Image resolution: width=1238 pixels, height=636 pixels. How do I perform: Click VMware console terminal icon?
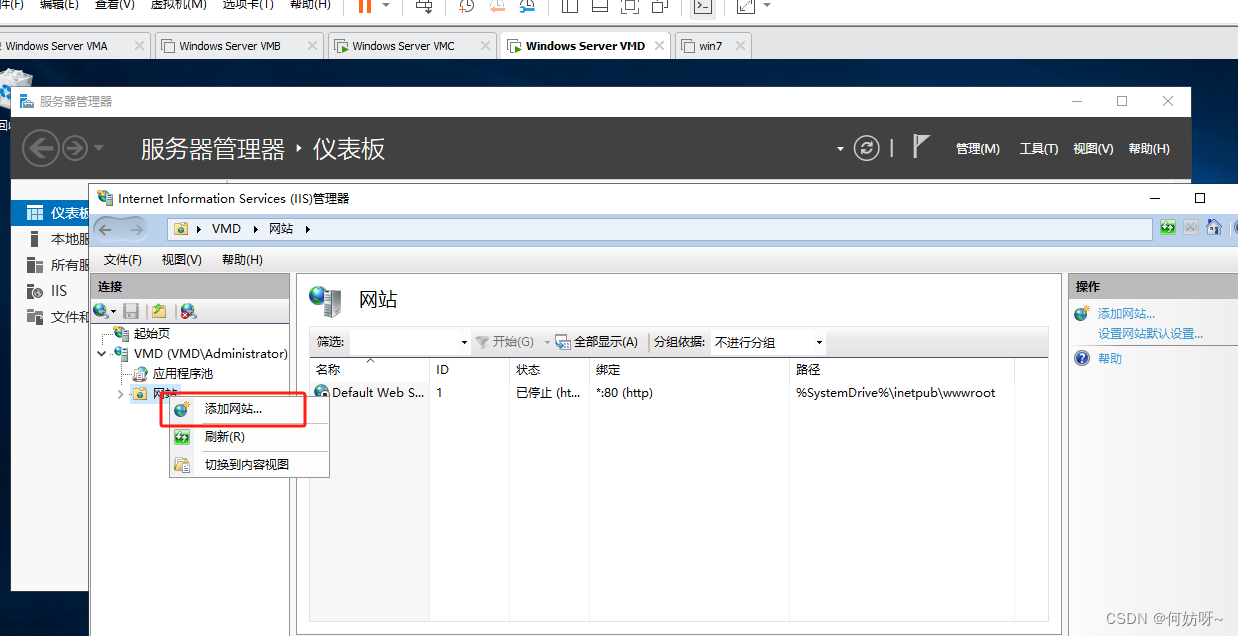click(x=703, y=6)
